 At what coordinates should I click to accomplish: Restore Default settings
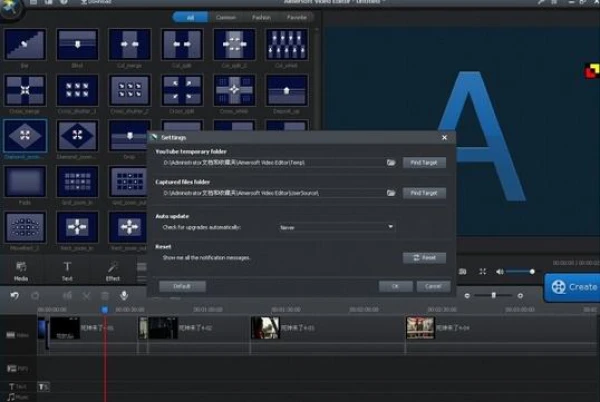182,286
